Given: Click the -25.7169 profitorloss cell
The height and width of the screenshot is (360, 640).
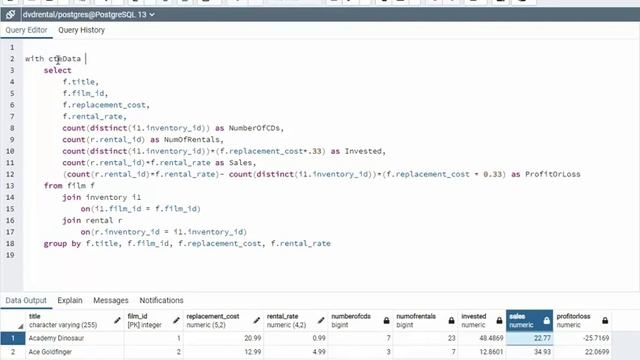Looking at the screenshot, I should tap(582, 338).
